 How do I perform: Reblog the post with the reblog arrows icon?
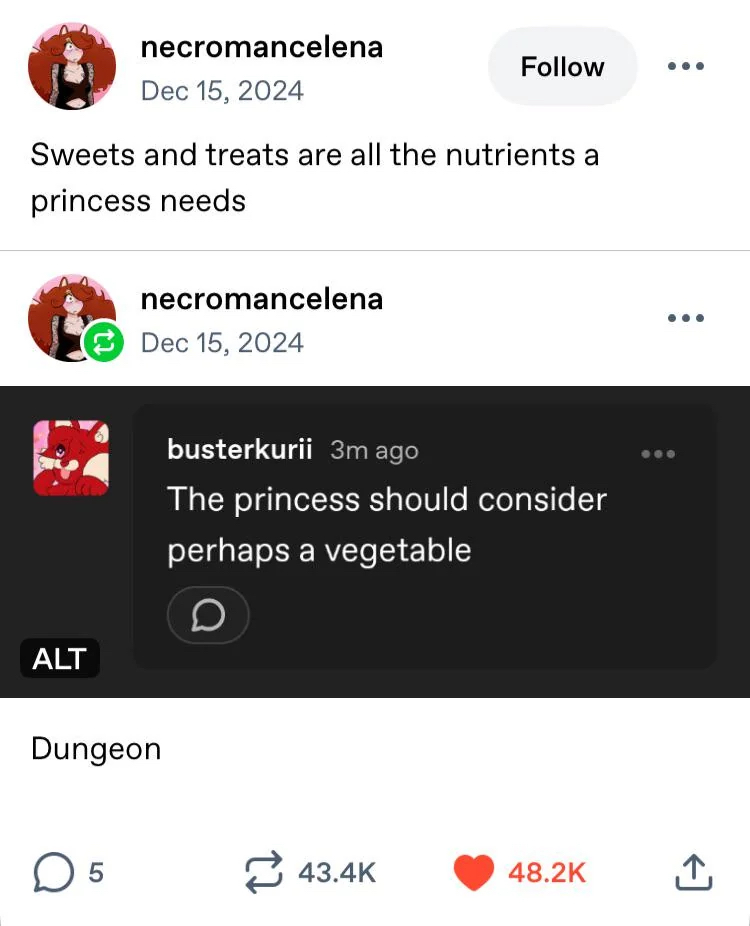[264, 872]
